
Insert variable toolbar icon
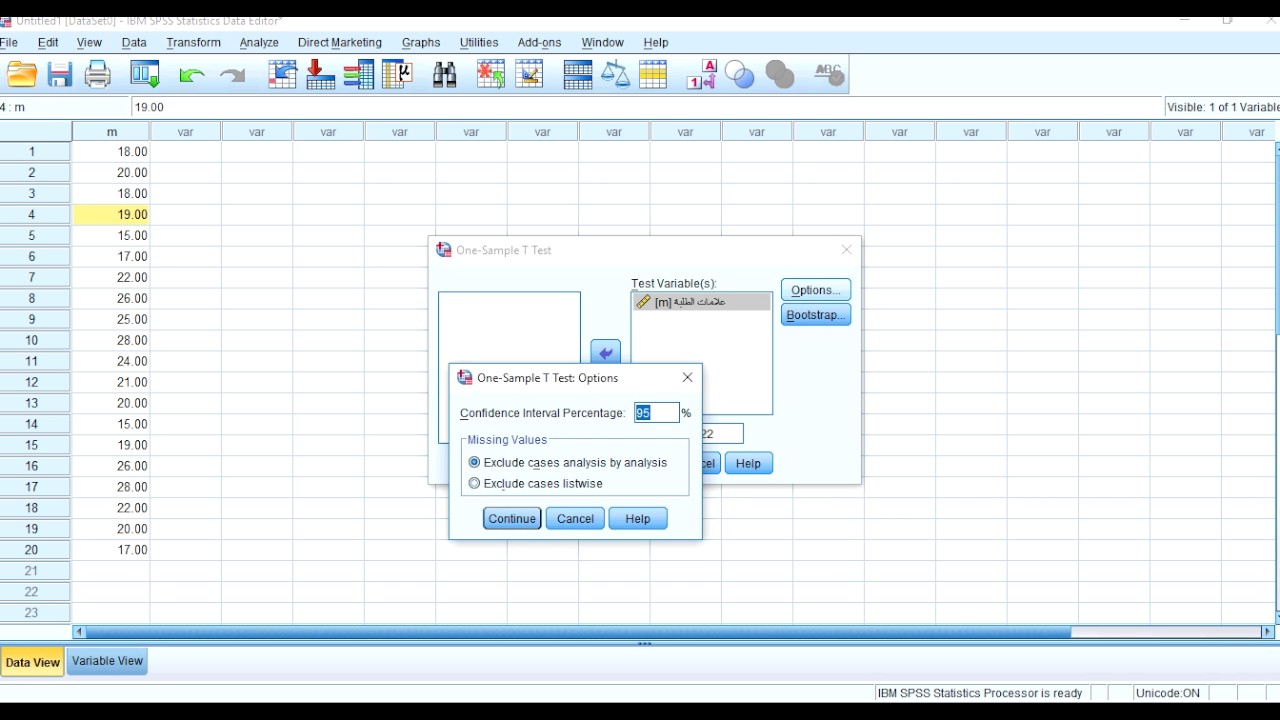tap(529, 75)
